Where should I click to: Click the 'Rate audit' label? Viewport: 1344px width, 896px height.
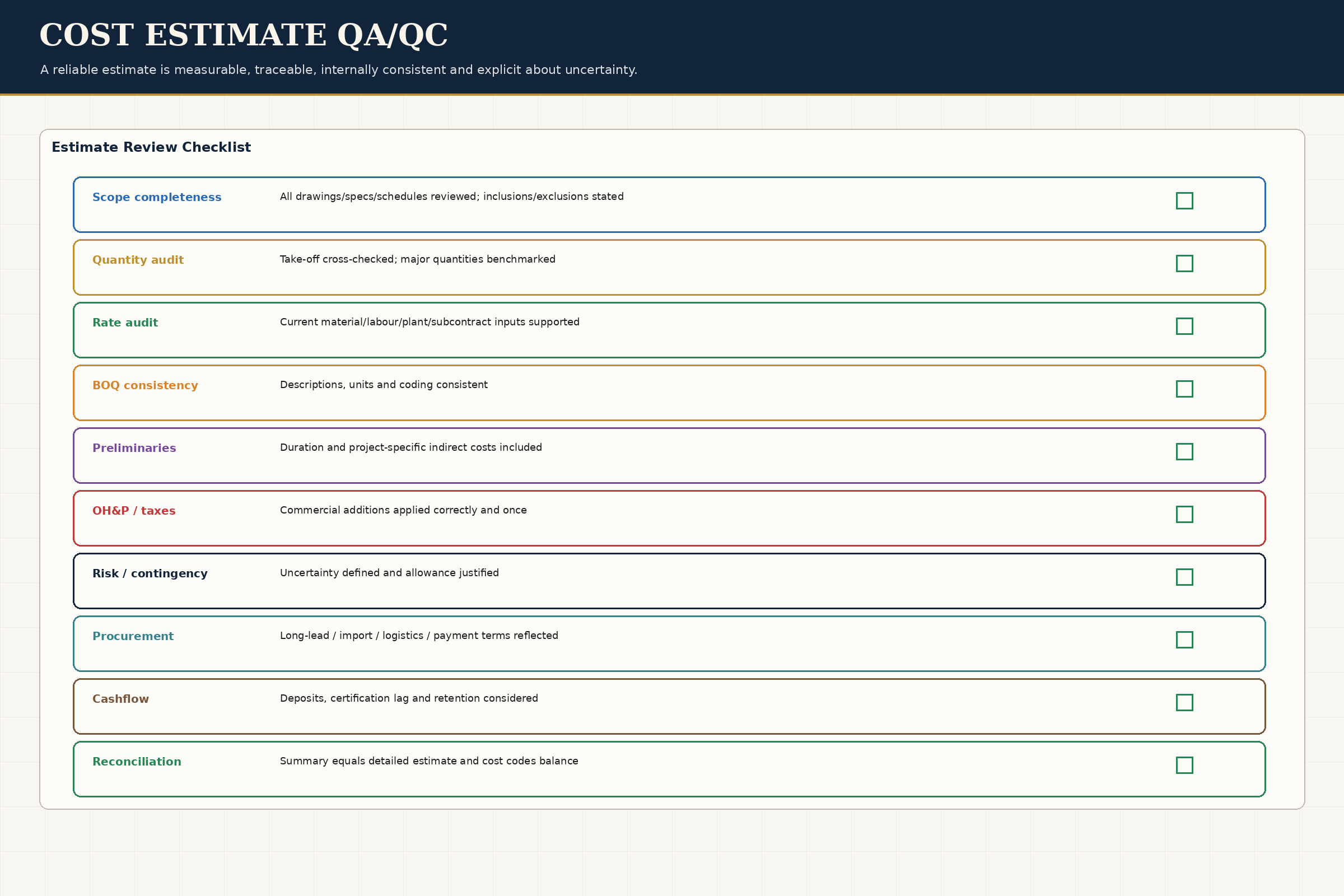point(125,323)
